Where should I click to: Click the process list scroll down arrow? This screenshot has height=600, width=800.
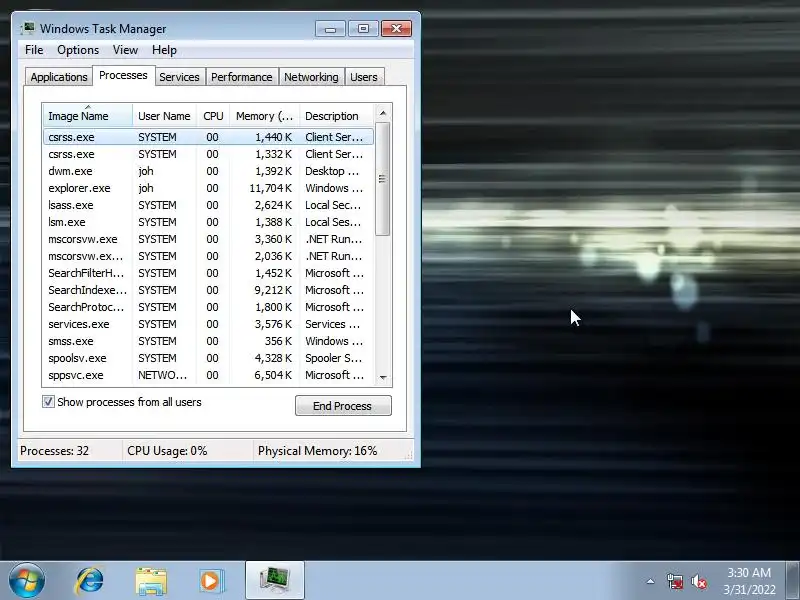point(383,378)
